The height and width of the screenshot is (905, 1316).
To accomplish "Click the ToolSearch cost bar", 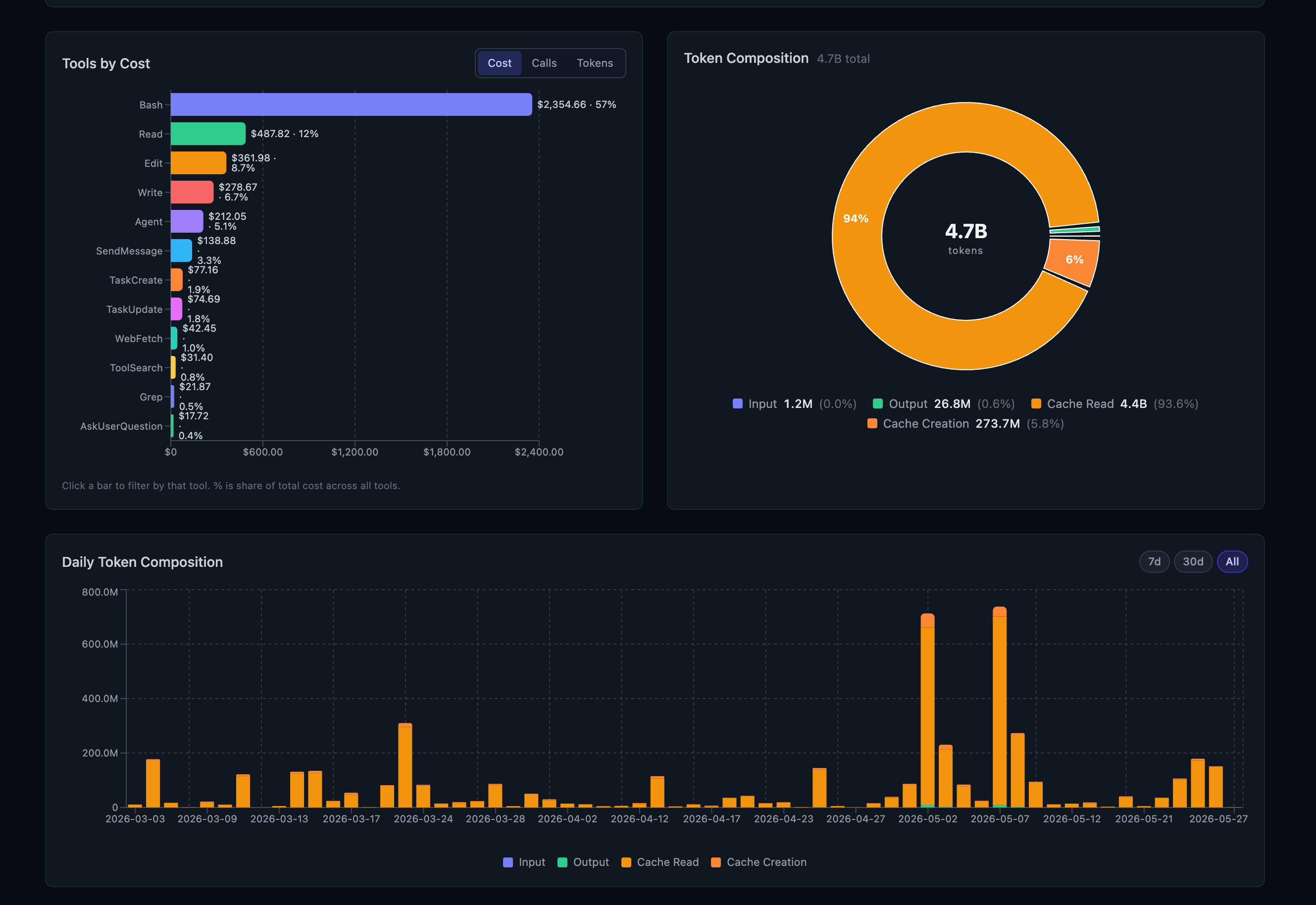I will pyautogui.click(x=173, y=367).
